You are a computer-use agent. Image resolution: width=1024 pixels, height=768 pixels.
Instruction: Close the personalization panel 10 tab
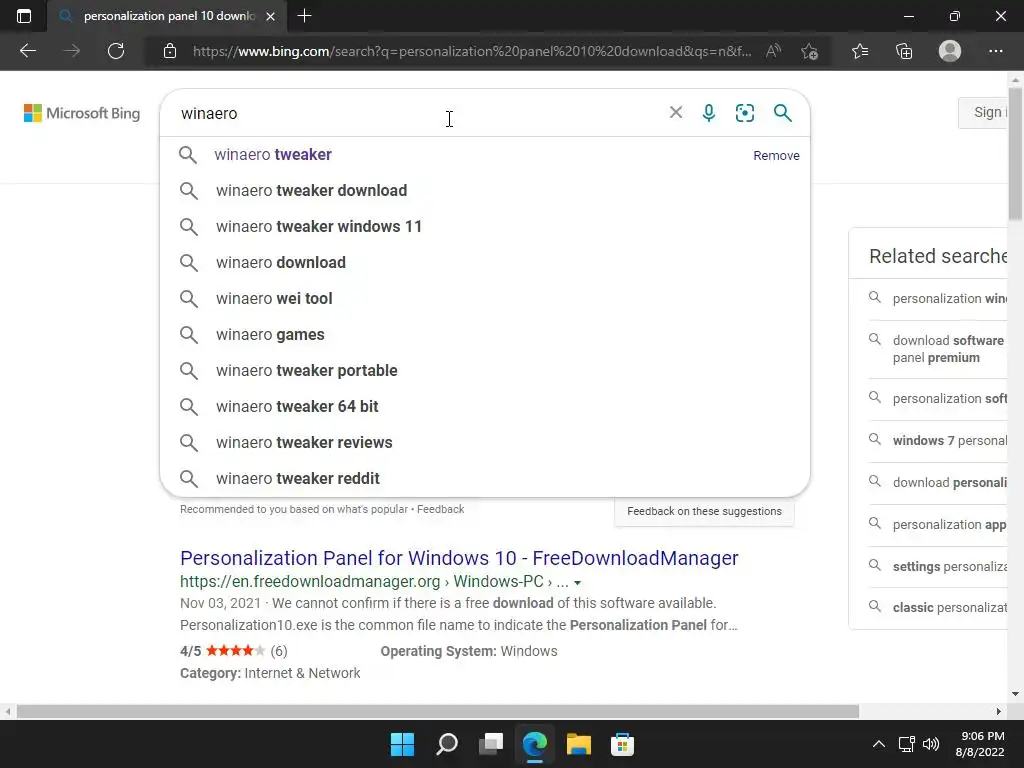270,16
